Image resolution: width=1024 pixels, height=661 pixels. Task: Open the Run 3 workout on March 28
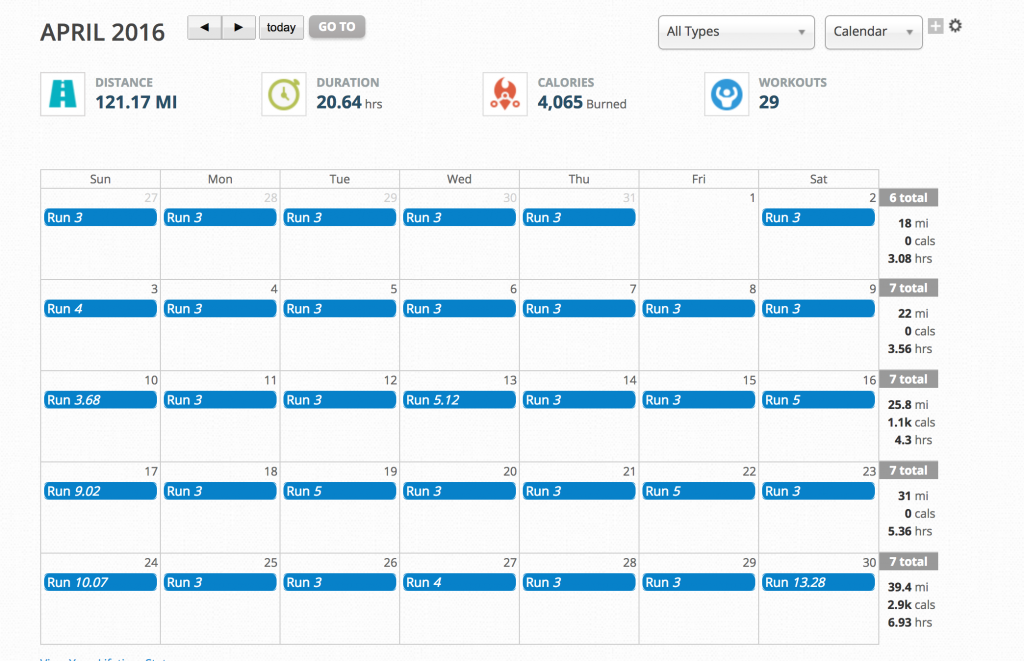pyautogui.click(x=220, y=218)
